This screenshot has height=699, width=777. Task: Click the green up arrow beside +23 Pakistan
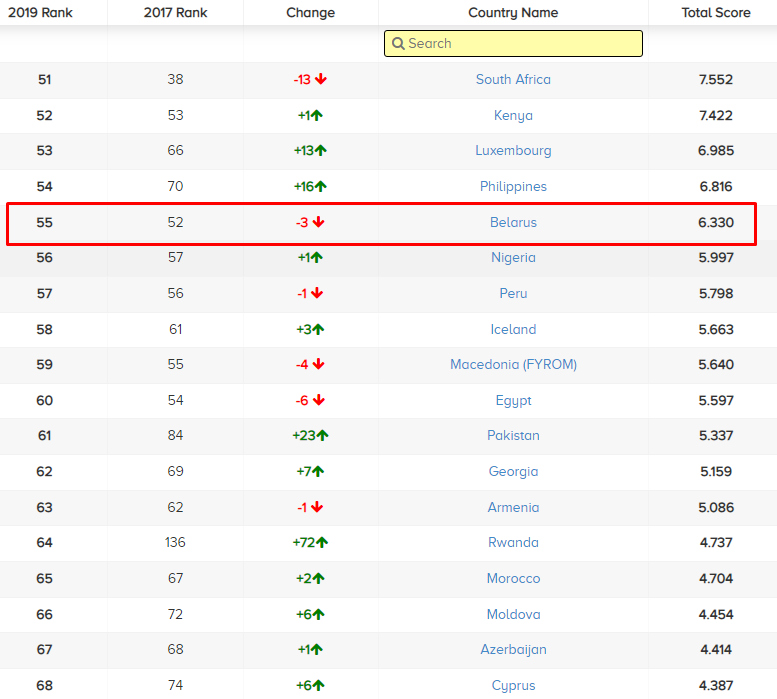[x=322, y=436]
